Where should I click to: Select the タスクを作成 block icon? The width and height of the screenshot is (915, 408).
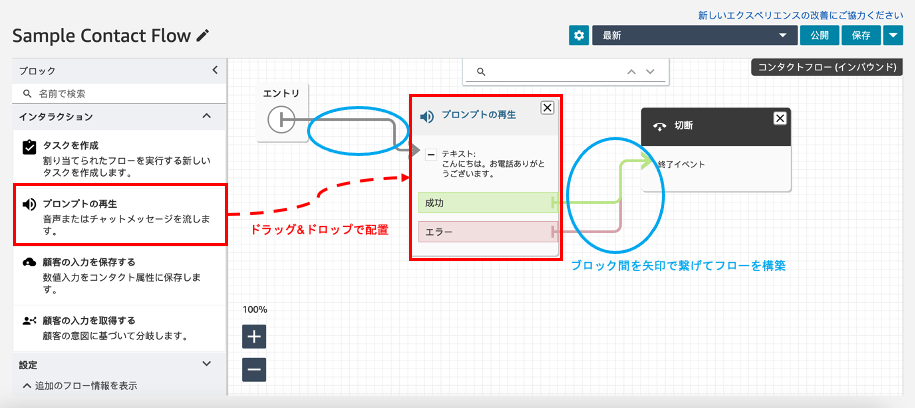29,147
